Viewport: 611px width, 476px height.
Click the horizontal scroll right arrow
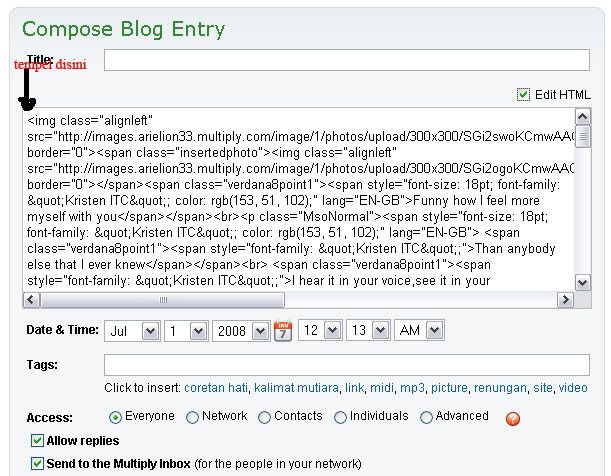click(x=565, y=300)
